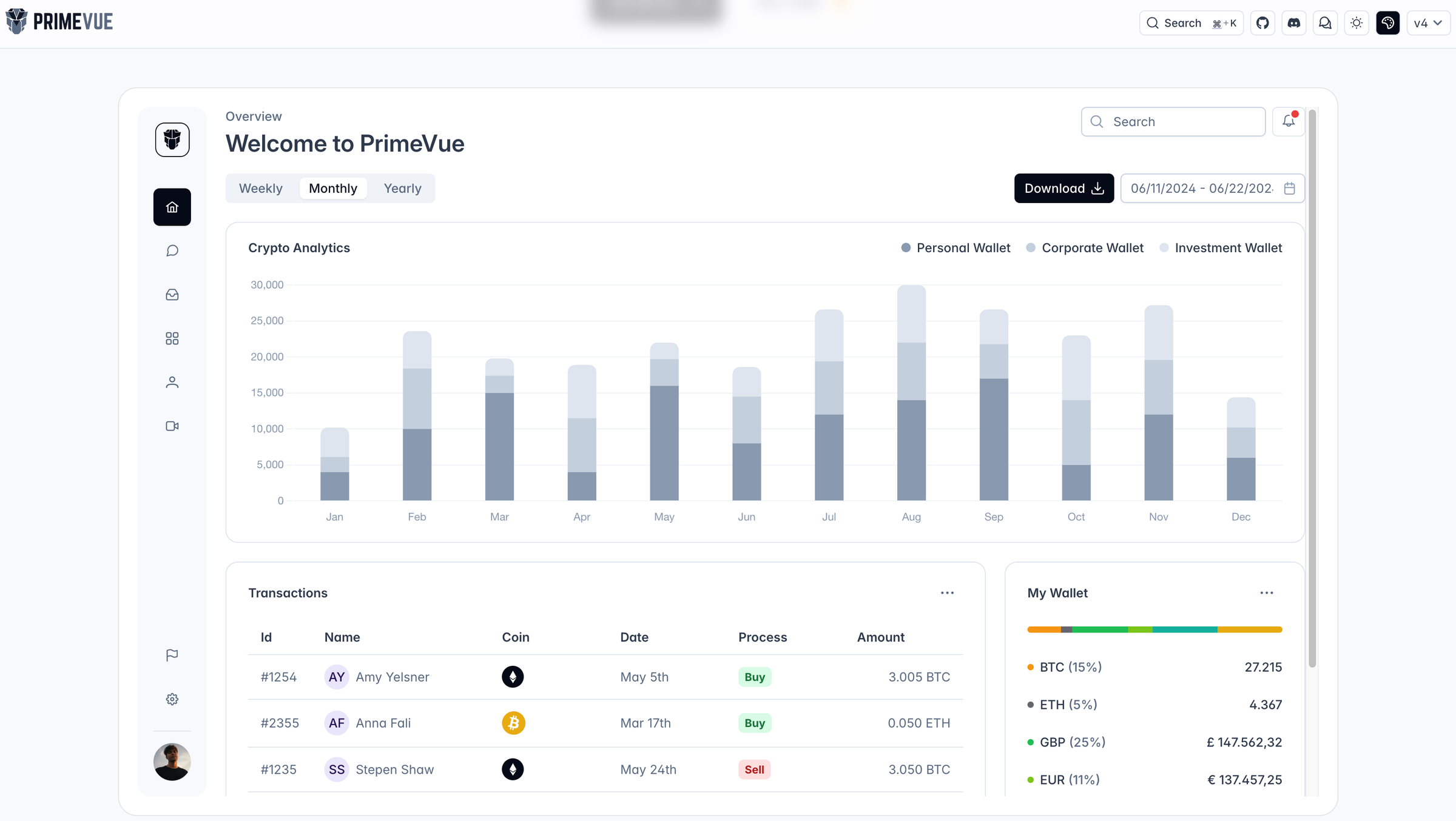1456x821 pixels.
Task: Click the team/users icon in sidebar
Action: (x=171, y=382)
